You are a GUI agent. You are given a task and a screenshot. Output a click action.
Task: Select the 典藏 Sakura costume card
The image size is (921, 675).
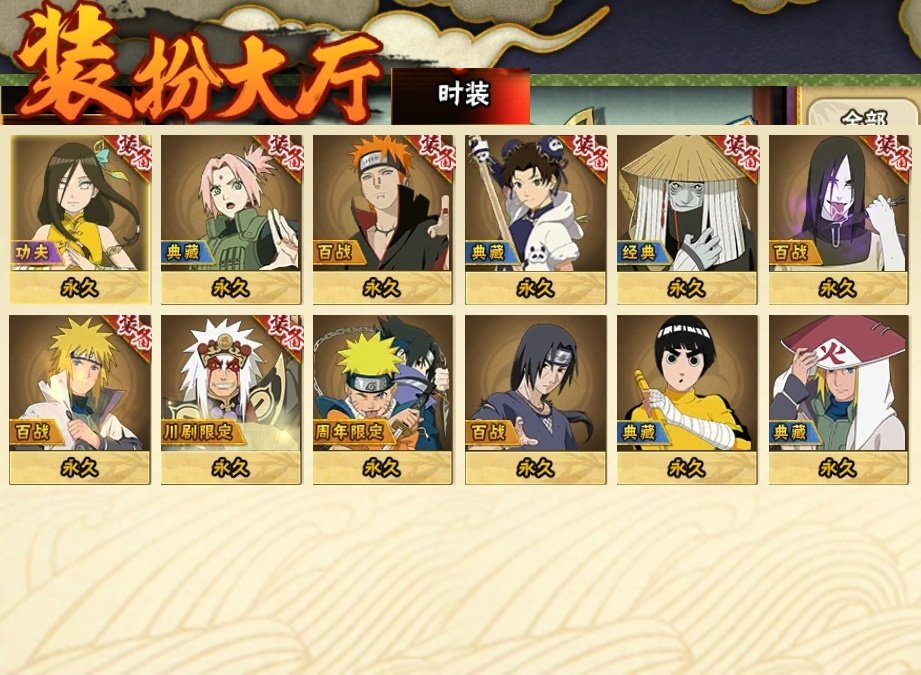(231, 219)
